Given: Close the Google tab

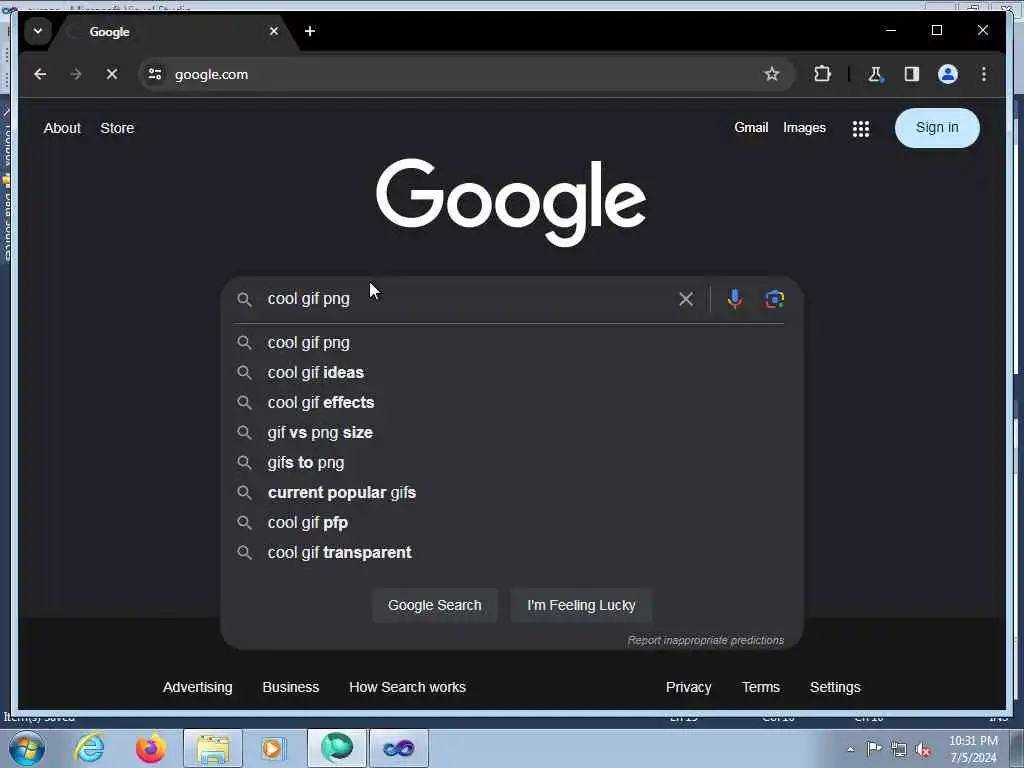Looking at the screenshot, I should [274, 31].
